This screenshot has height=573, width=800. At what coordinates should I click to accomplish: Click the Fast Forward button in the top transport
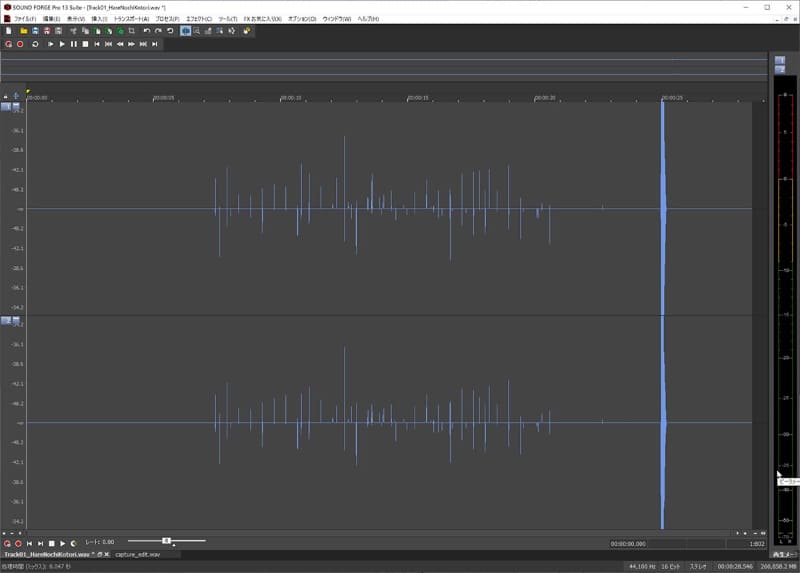[x=132, y=44]
